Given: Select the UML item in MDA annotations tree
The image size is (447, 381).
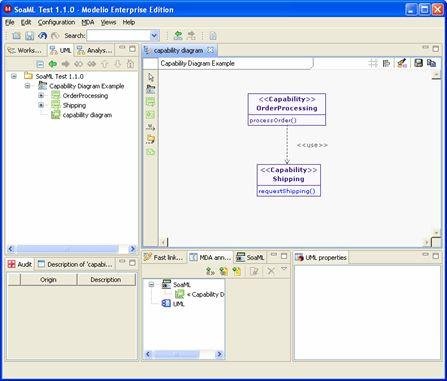Looking at the screenshot, I should 178,304.
